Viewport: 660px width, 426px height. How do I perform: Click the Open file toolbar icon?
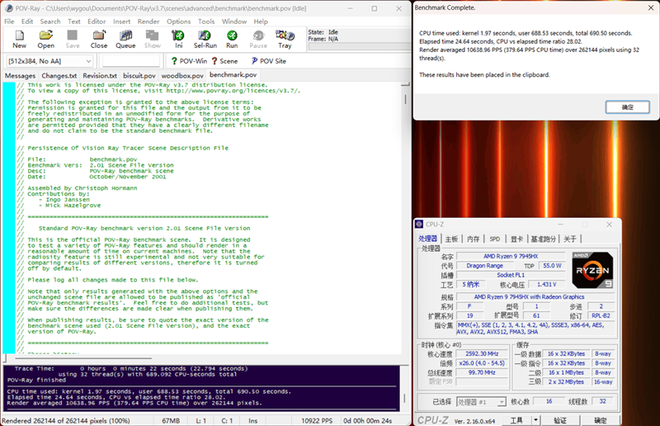(x=46, y=38)
